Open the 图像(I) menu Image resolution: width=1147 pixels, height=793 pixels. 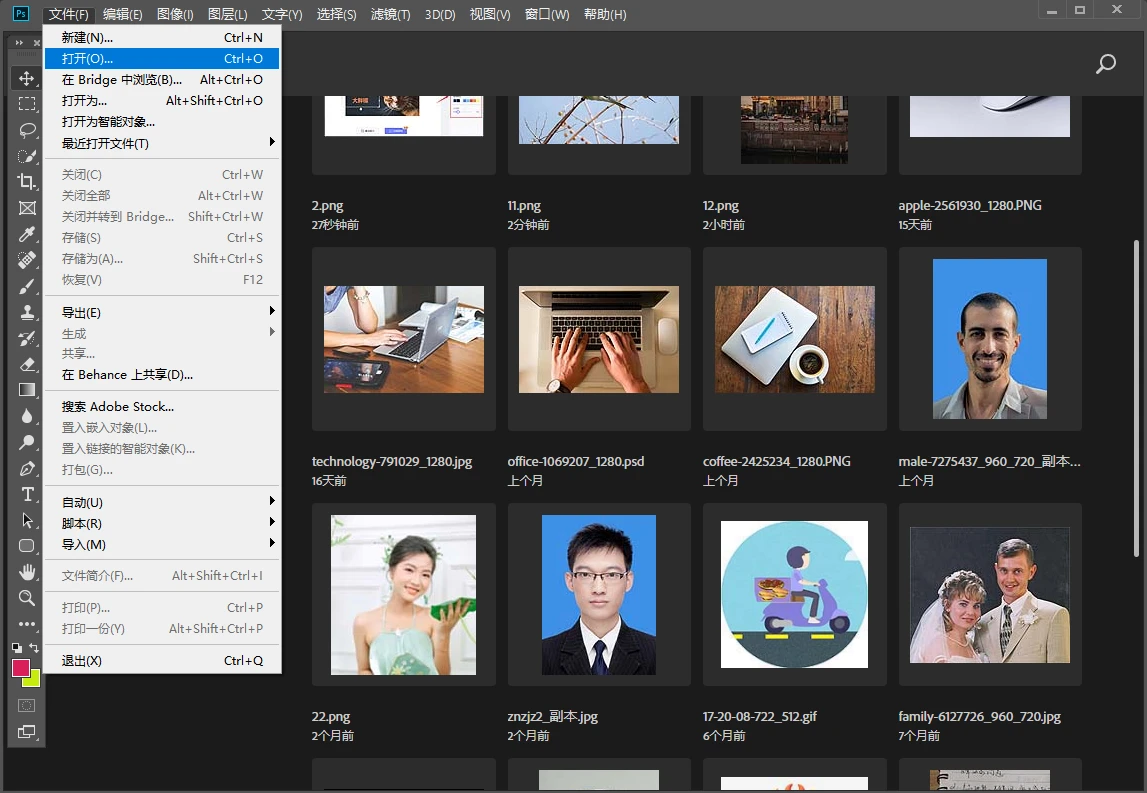[x=175, y=15]
